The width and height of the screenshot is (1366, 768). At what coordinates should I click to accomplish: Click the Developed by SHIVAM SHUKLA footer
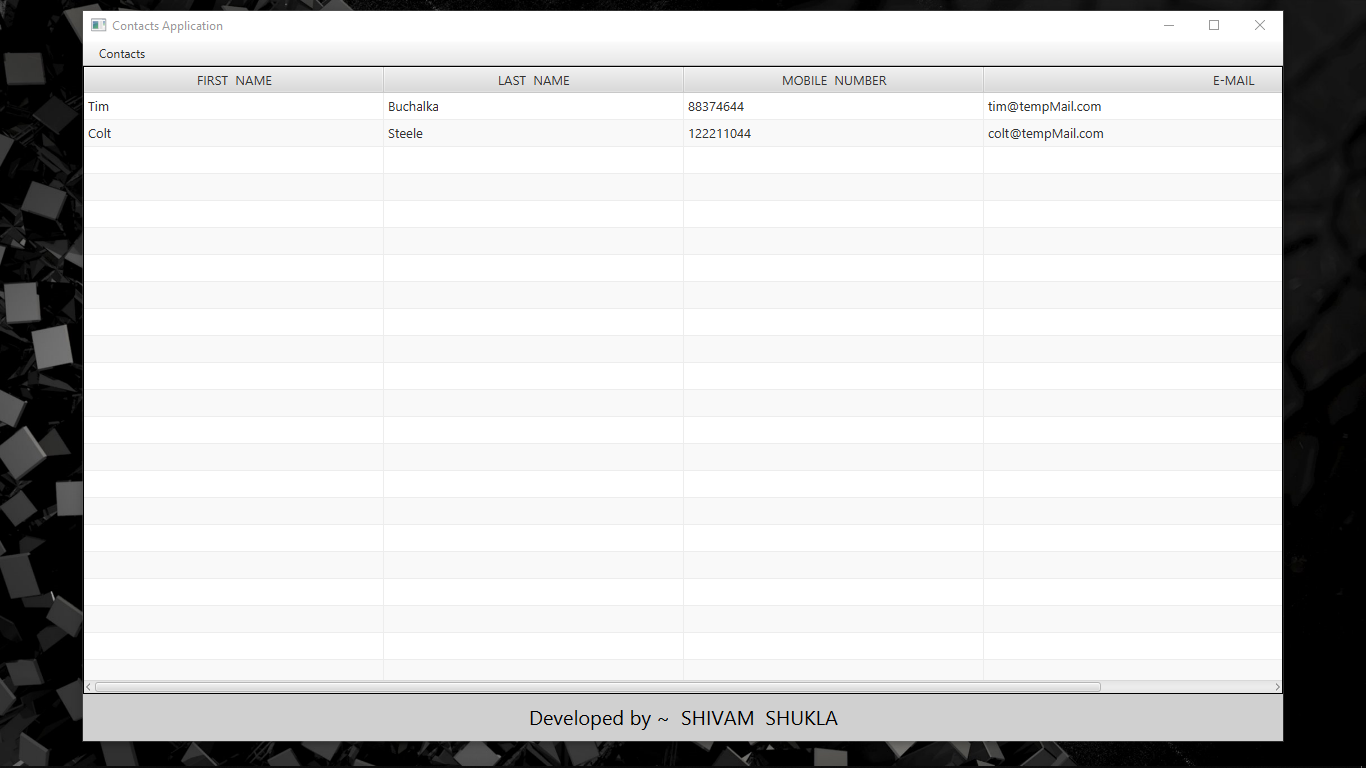click(x=683, y=718)
